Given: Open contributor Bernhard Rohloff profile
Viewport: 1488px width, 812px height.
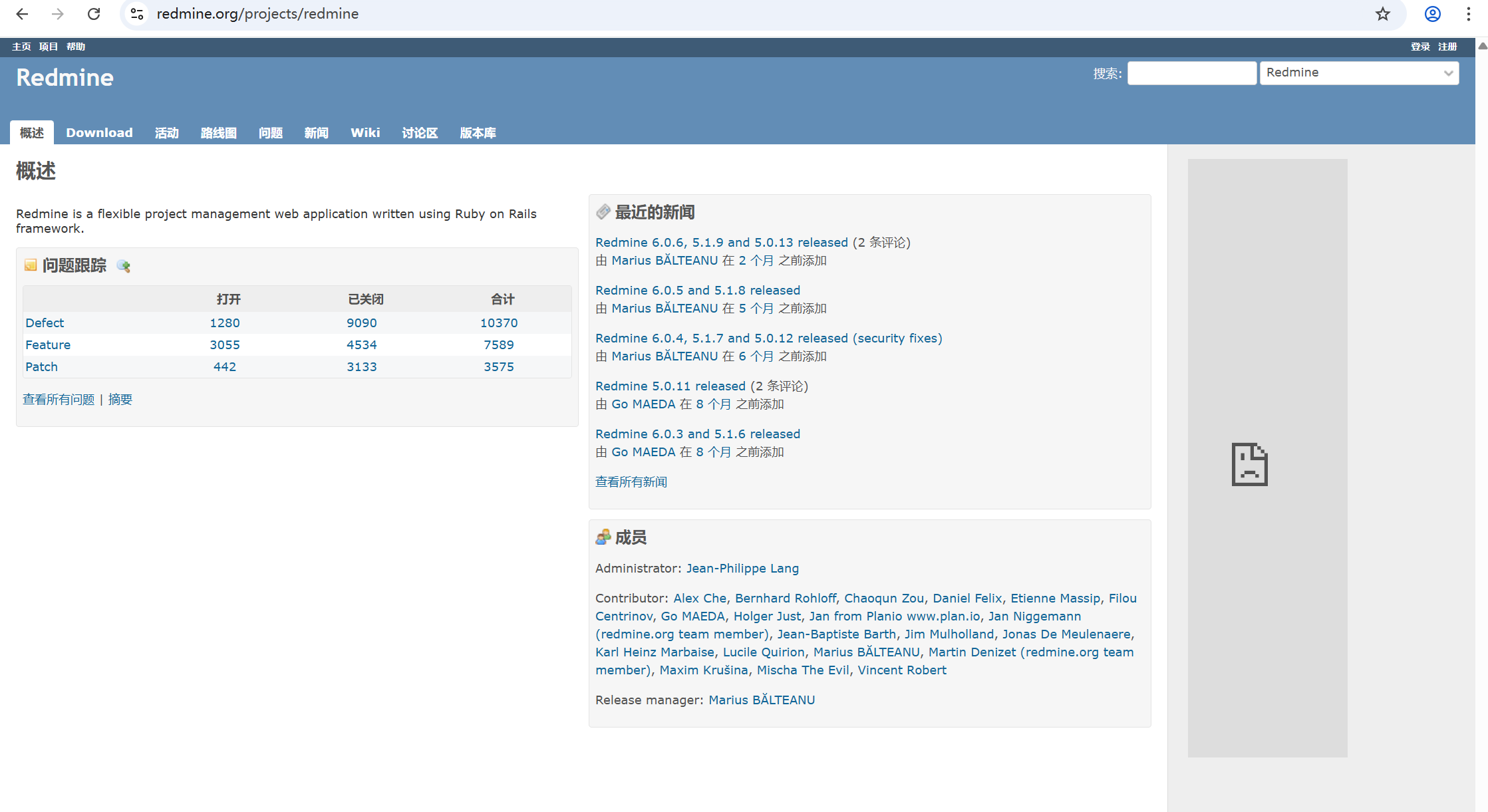Looking at the screenshot, I should [786, 598].
